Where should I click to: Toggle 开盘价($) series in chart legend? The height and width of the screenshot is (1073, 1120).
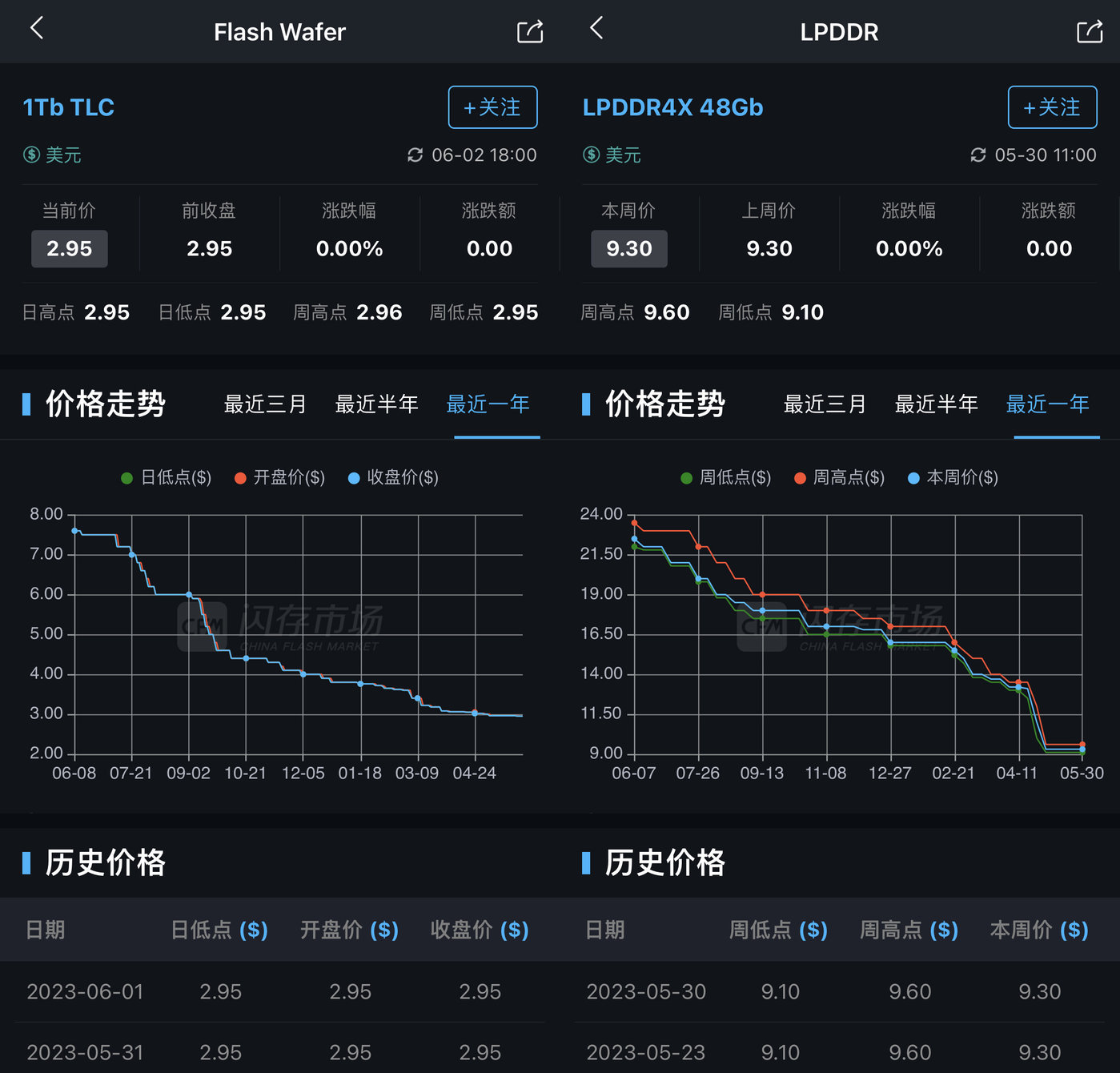point(280,478)
